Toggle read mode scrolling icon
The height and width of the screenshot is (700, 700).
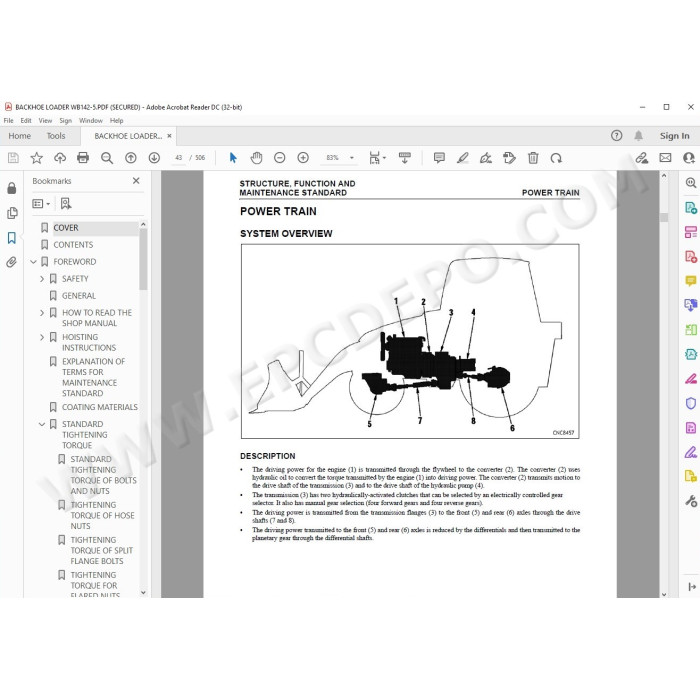405,158
